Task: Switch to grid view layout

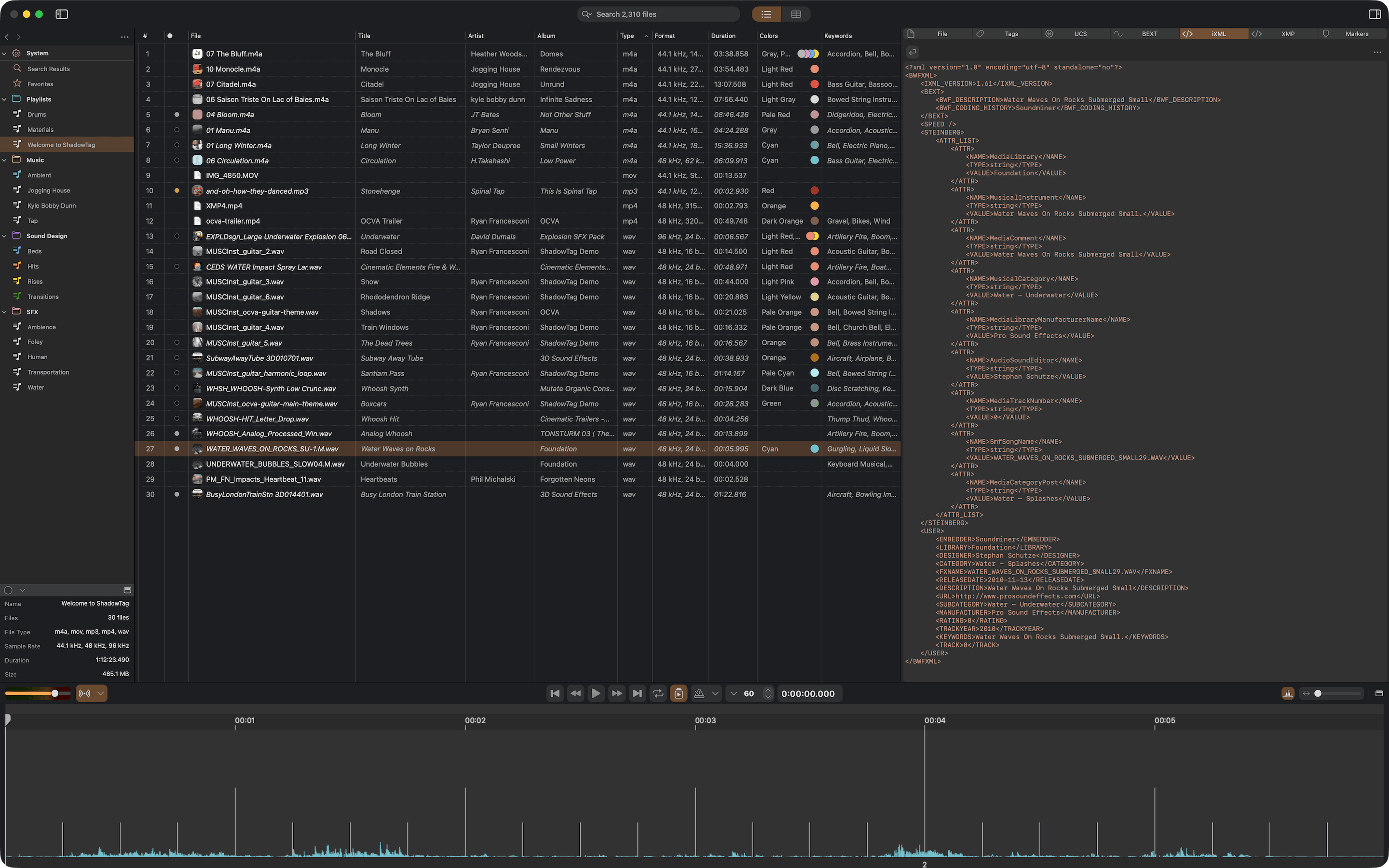Action: coord(795,14)
